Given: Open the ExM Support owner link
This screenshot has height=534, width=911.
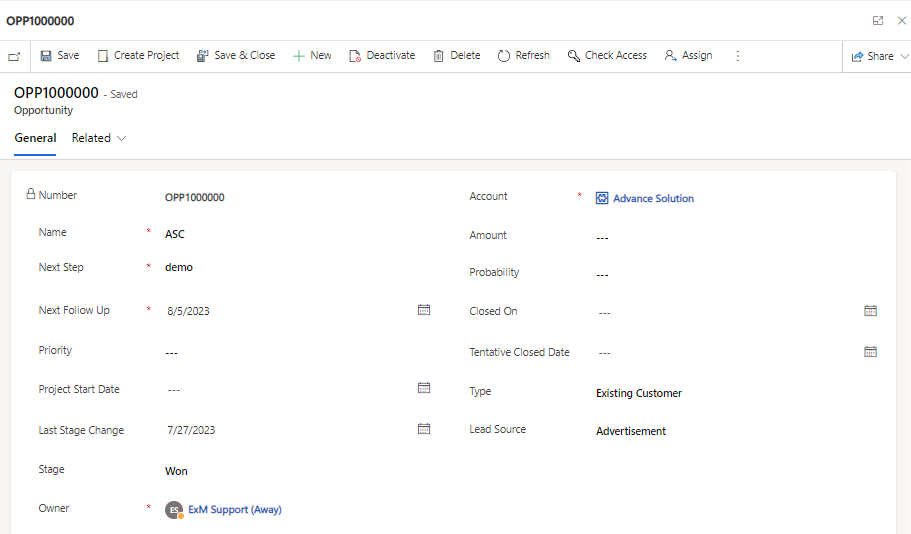Looking at the screenshot, I should click(x=234, y=510).
